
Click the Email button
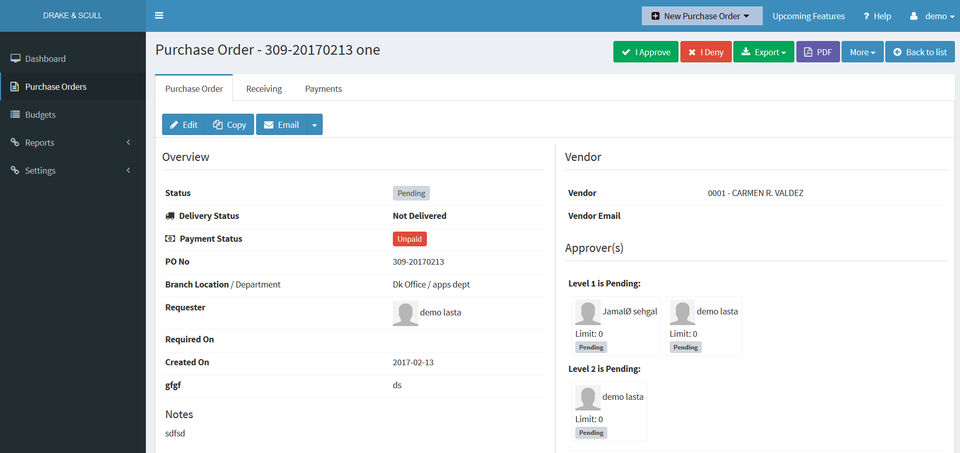pos(281,124)
